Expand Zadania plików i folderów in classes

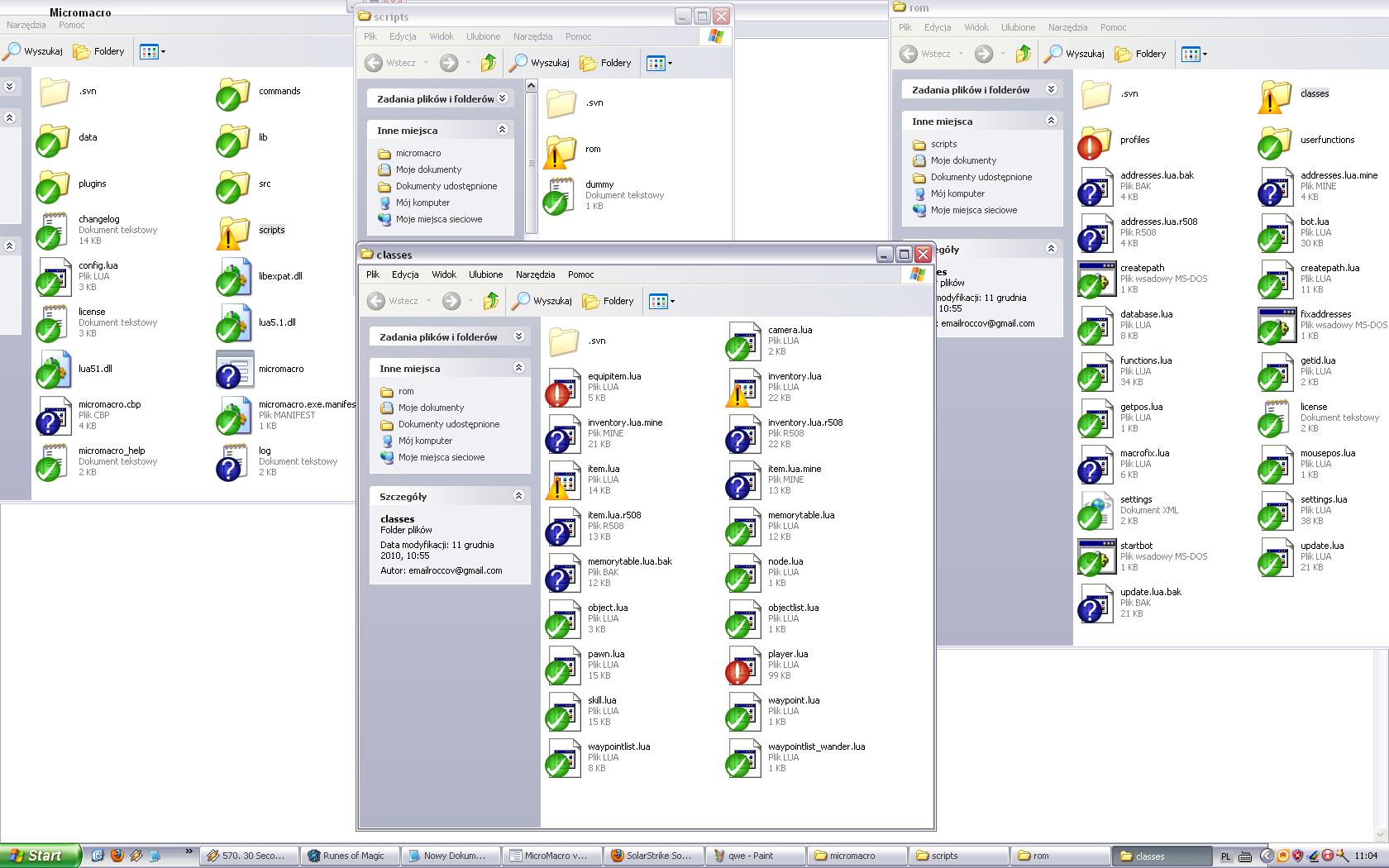(518, 336)
